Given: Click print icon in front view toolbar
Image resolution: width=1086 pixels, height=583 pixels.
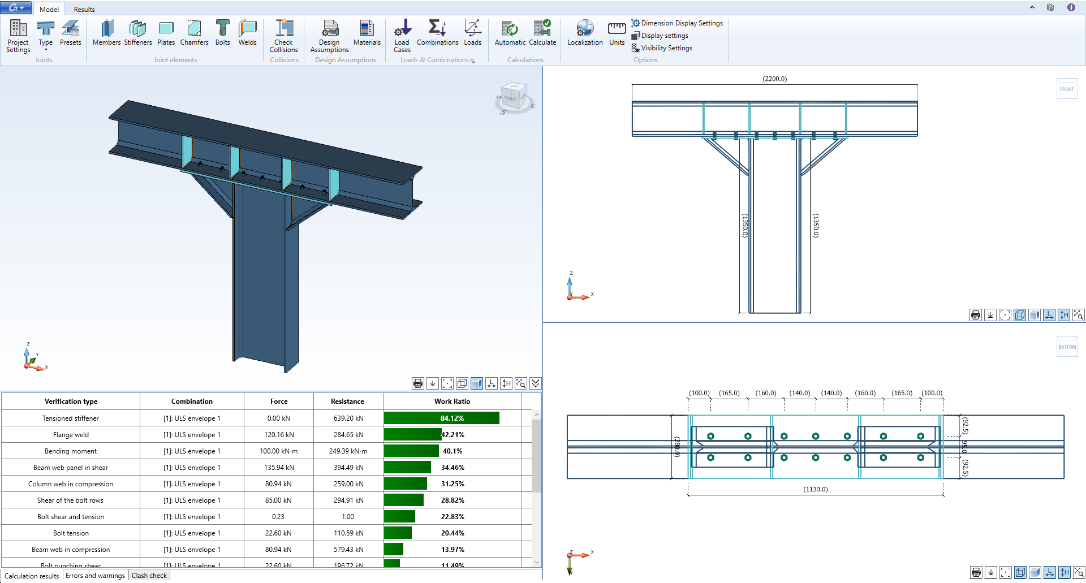Looking at the screenshot, I should [975, 315].
